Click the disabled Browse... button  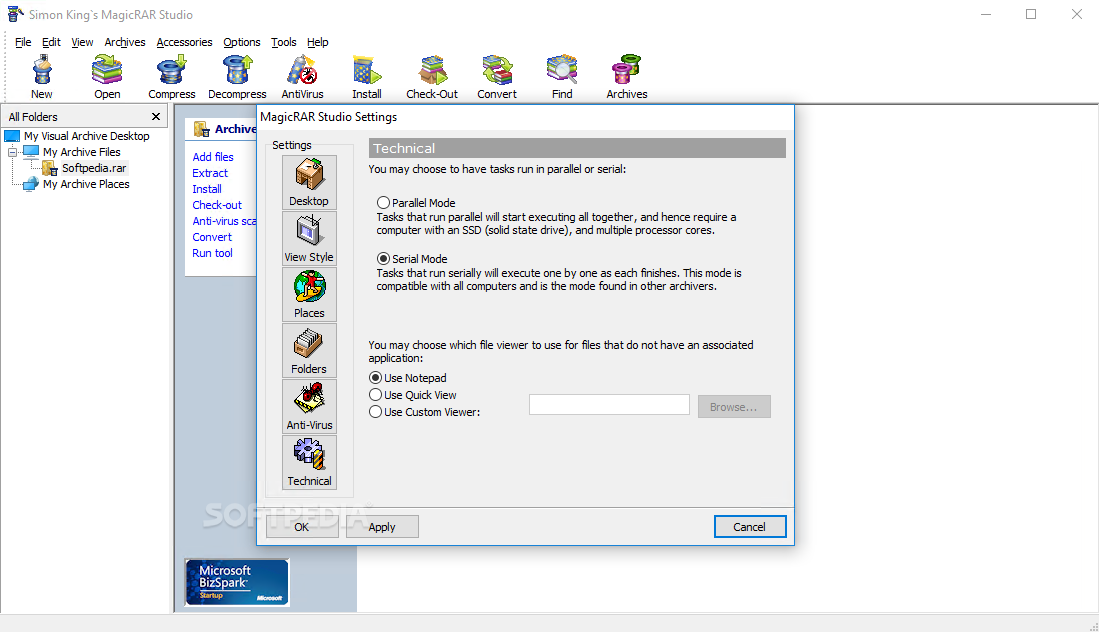734,406
